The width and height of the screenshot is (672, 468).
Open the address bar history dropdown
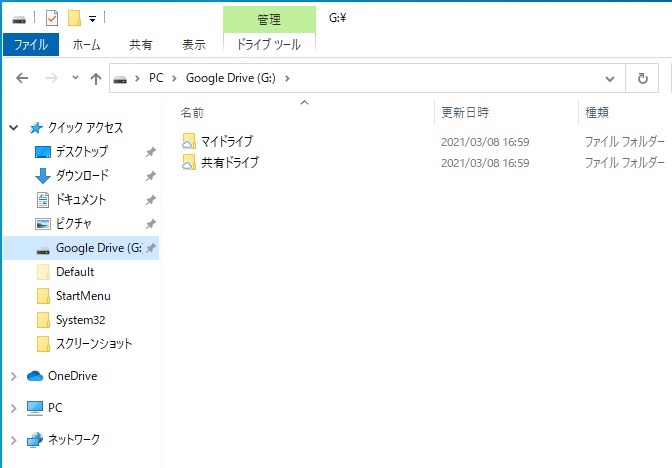point(610,78)
